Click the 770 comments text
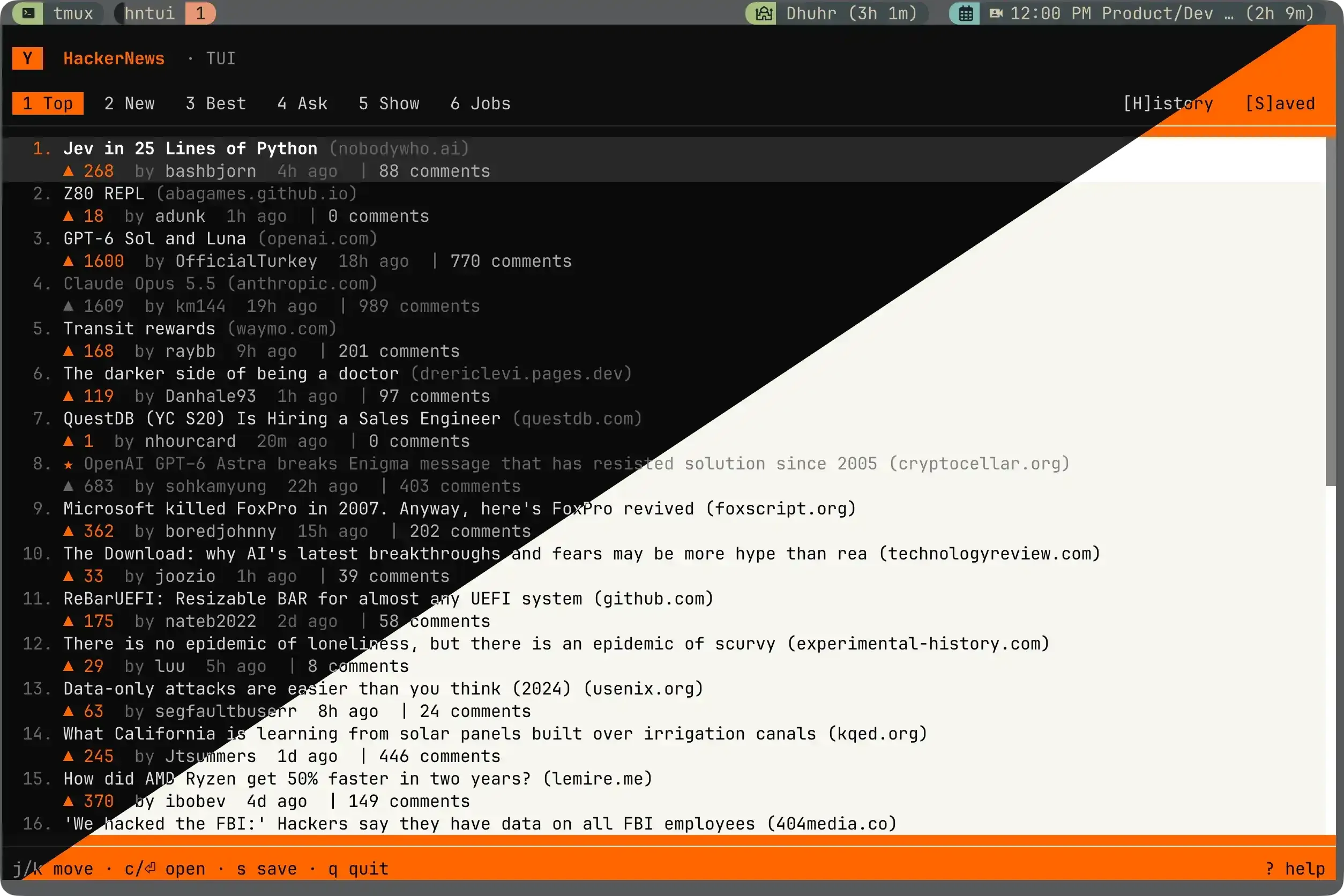This screenshot has width=1344, height=896. 511,261
